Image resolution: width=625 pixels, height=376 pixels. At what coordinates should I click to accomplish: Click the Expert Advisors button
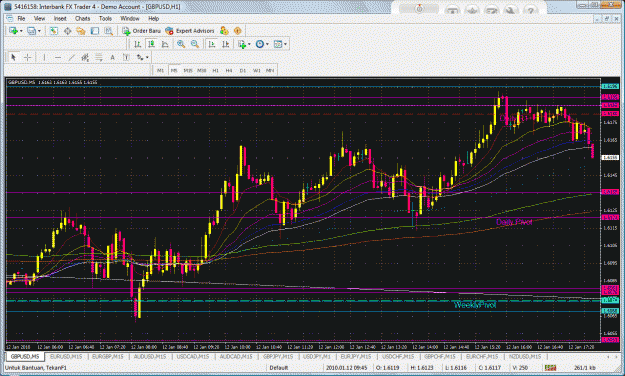(x=190, y=31)
